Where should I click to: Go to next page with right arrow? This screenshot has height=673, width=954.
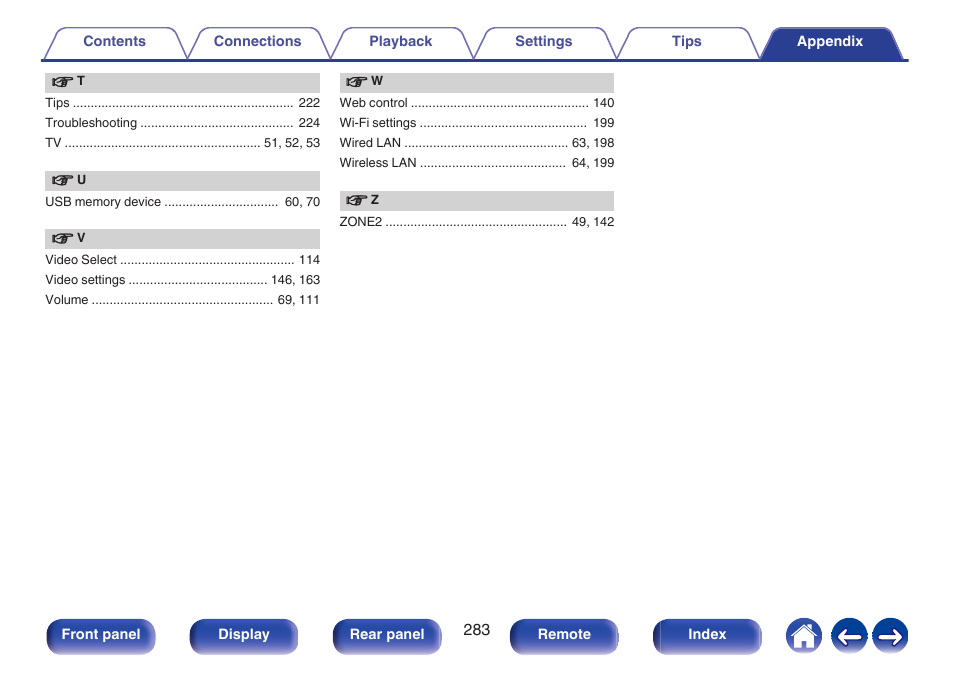tap(890, 636)
